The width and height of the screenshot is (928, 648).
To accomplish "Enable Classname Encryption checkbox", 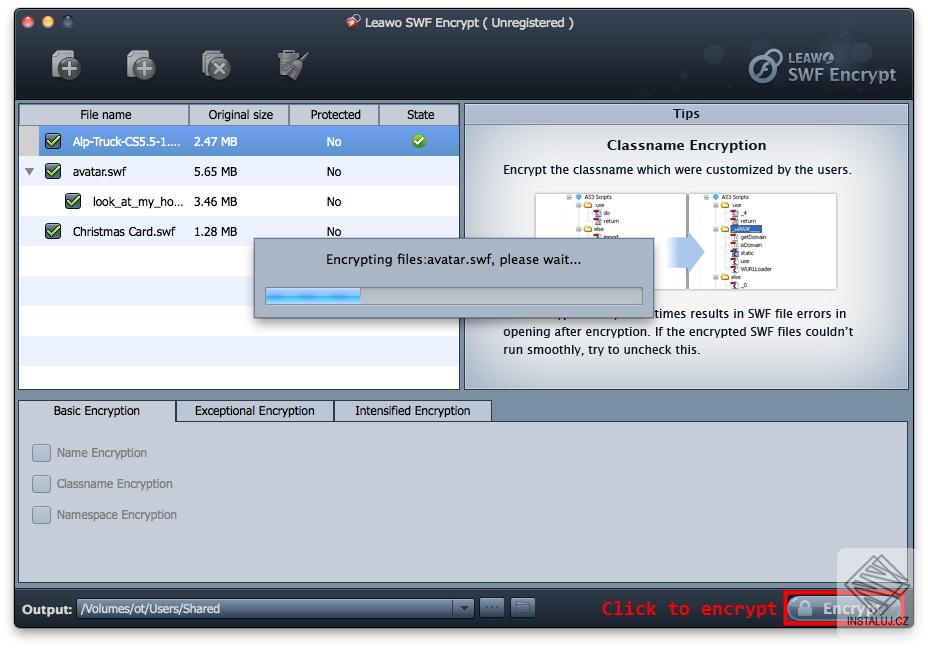I will (41, 483).
